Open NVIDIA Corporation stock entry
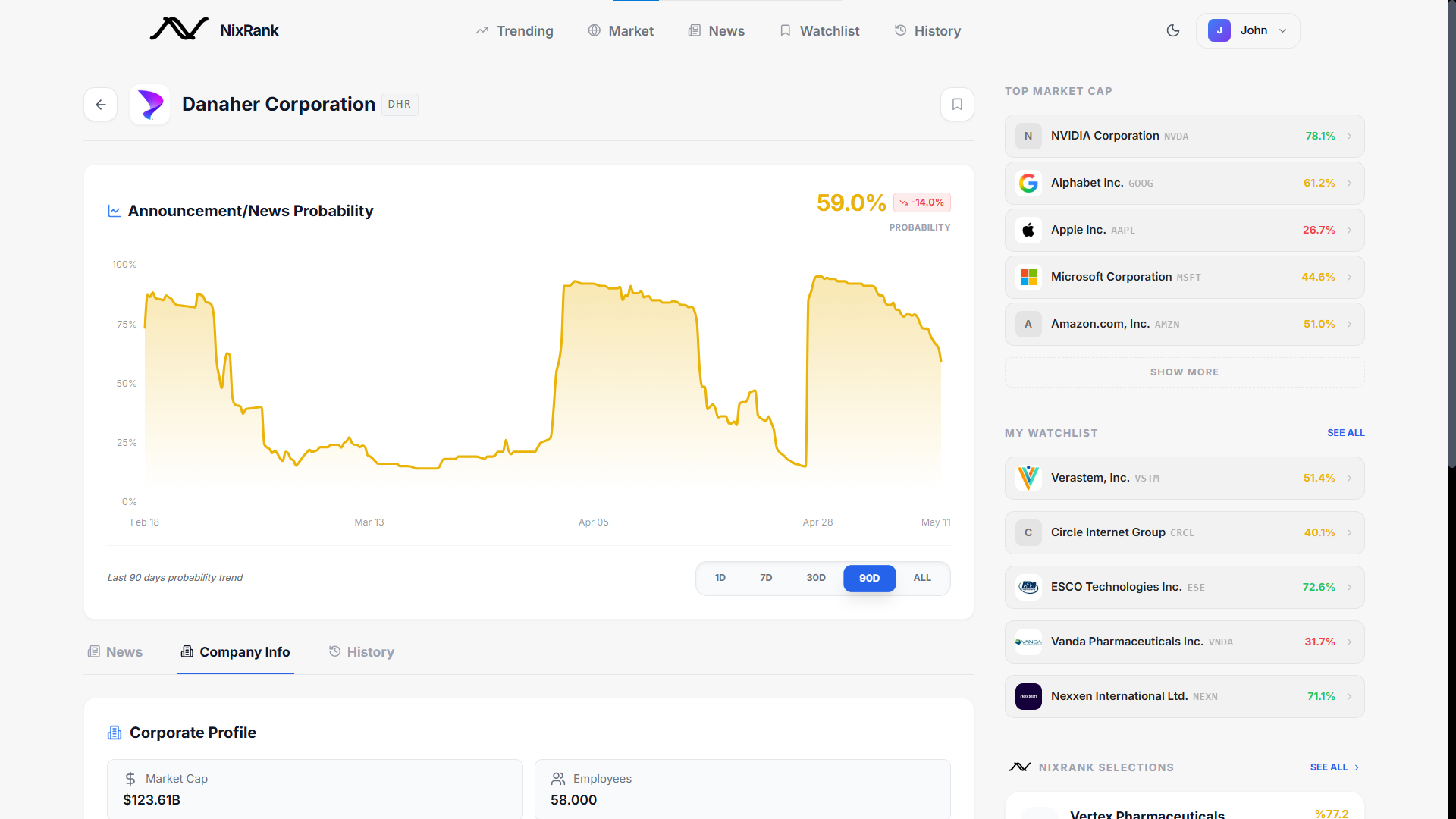 pyautogui.click(x=1185, y=136)
